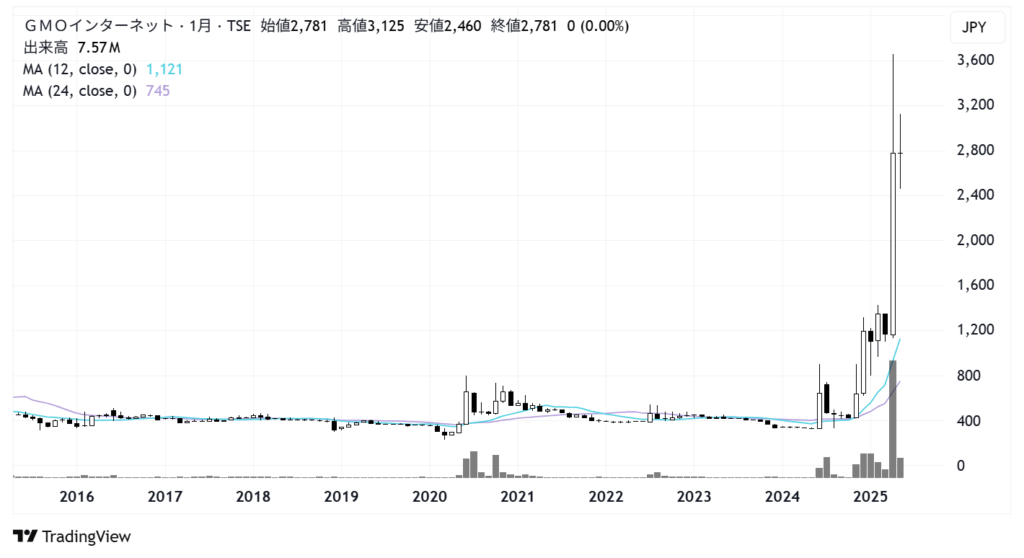This screenshot has height=558, width=1024.
Task: Click the 2020 time axis label
Action: (x=429, y=497)
